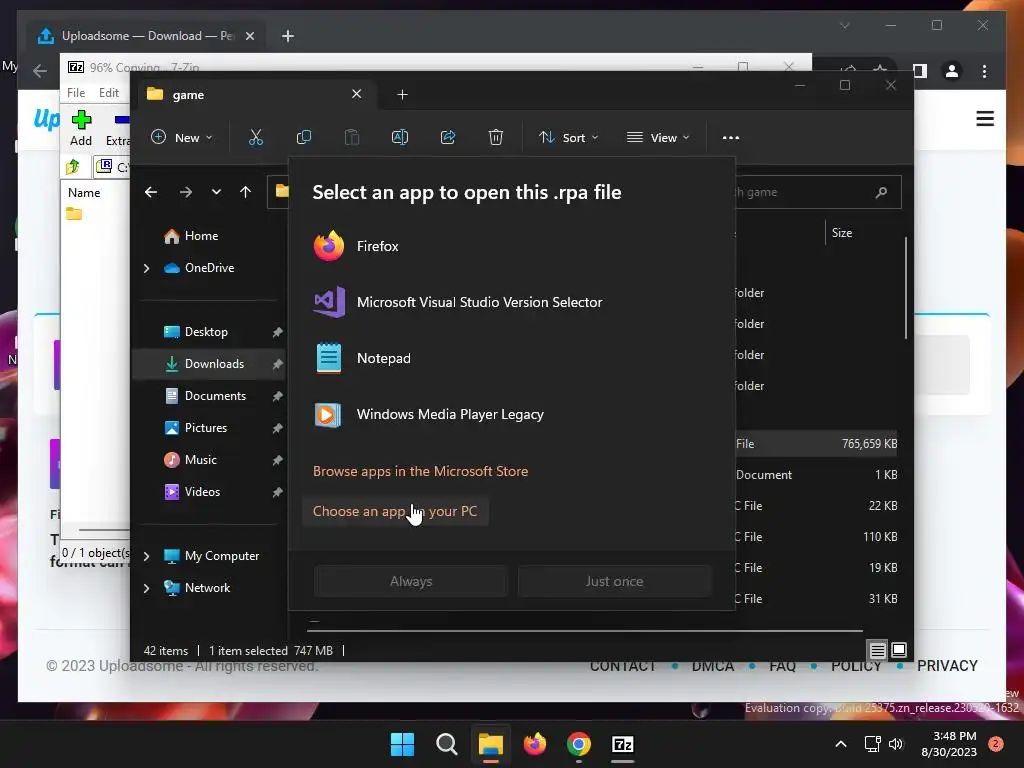
Task: Open Chrome from the taskbar
Action: tap(579, 744)
